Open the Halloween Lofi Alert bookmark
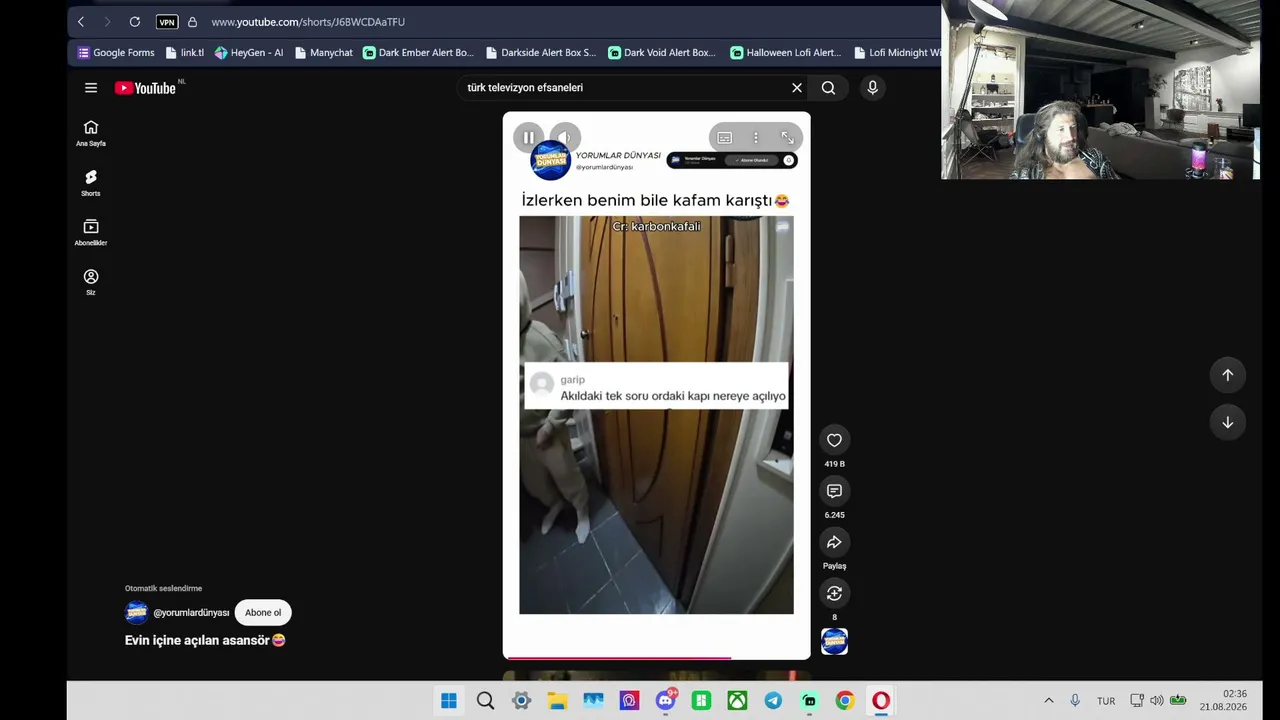Image resolution: width=1280 pixels, height=720 pixels. coord(785,53)
